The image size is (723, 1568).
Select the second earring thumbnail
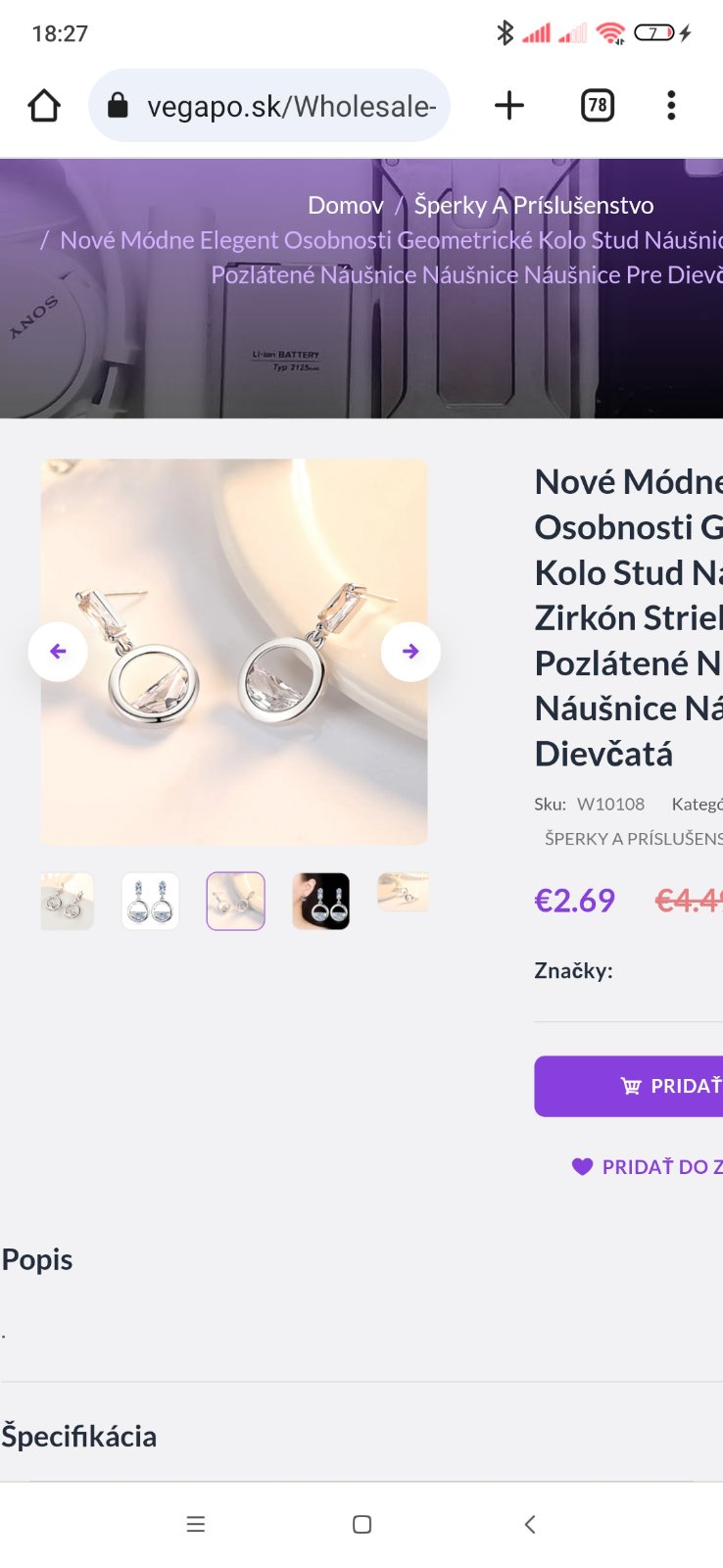[150, 901]
